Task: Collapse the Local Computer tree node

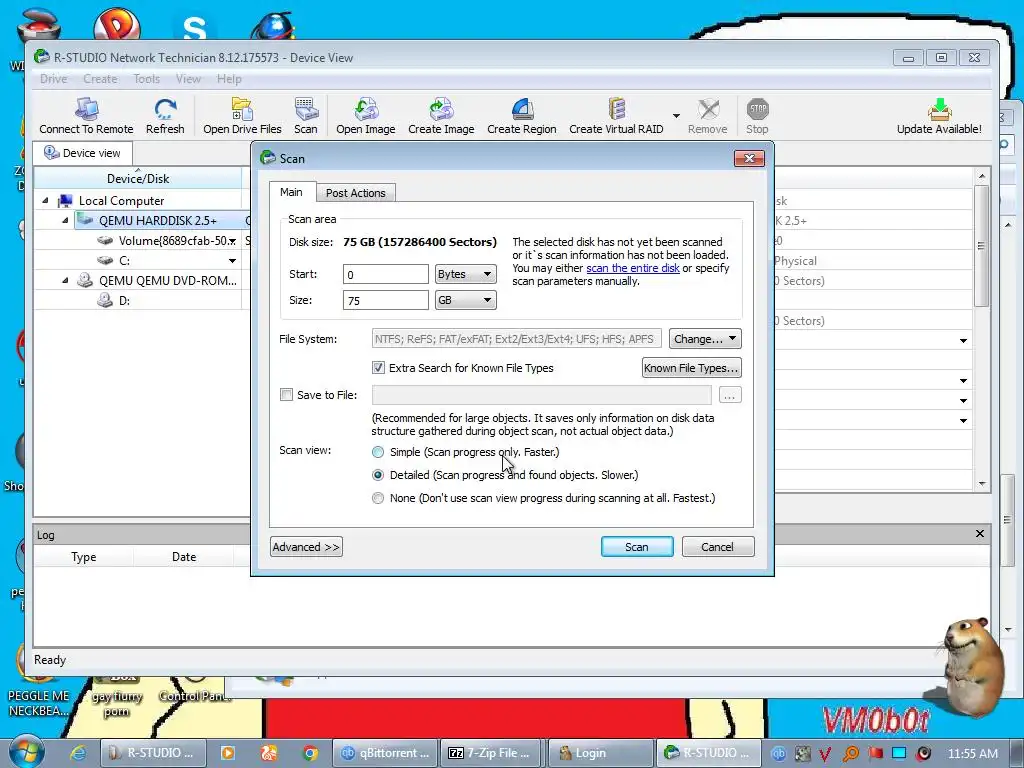Action: tap(45, 200)
